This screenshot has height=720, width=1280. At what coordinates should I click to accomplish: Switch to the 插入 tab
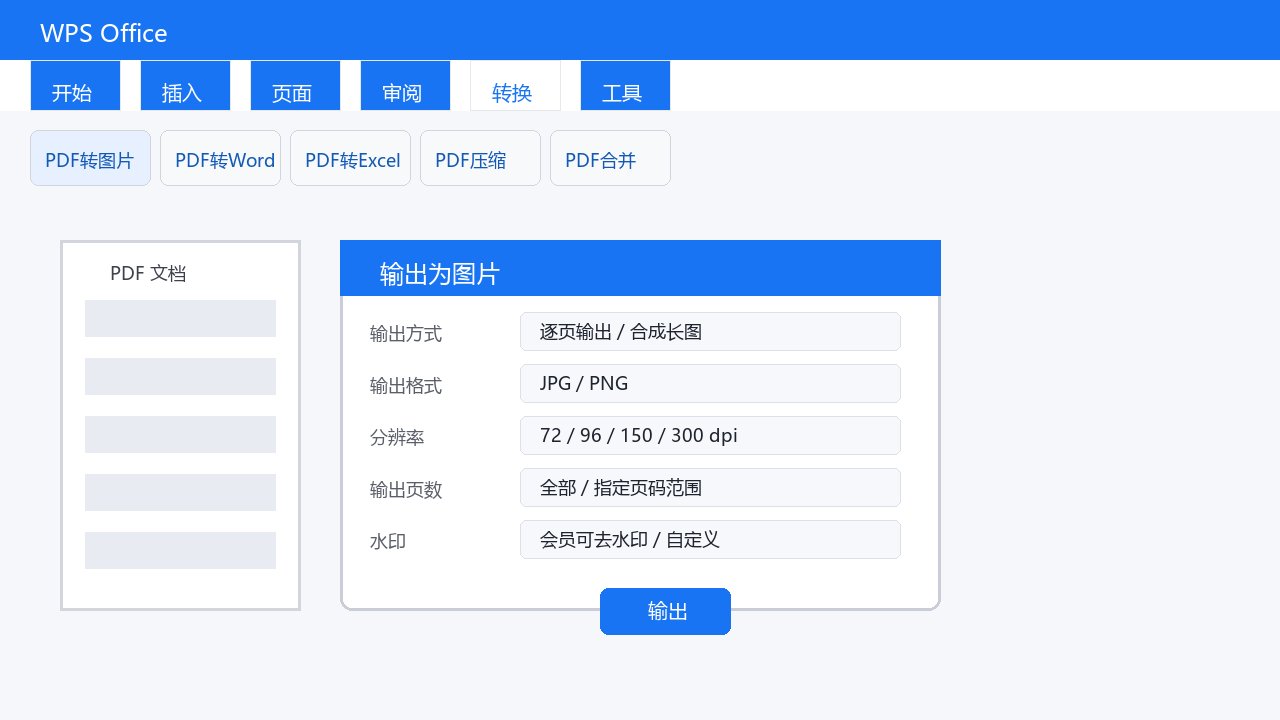point(185,86)
